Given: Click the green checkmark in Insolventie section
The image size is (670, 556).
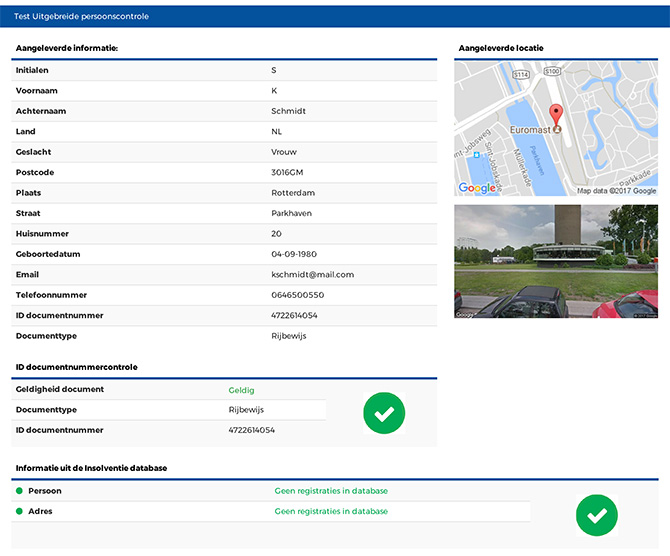Looking at the screenshot, I should click(597, 515).
